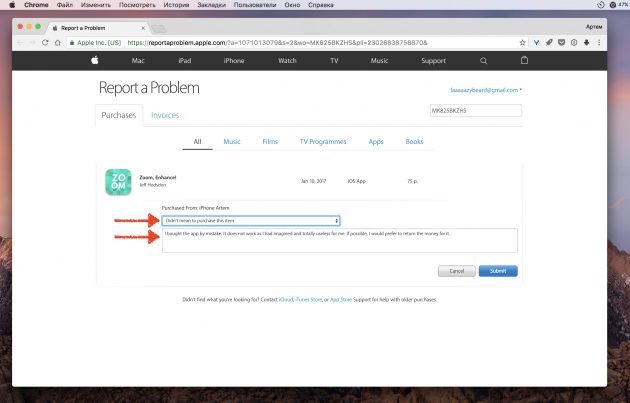Open the Apple site search icon
630x403 pixels.
[x=484, y=61]
